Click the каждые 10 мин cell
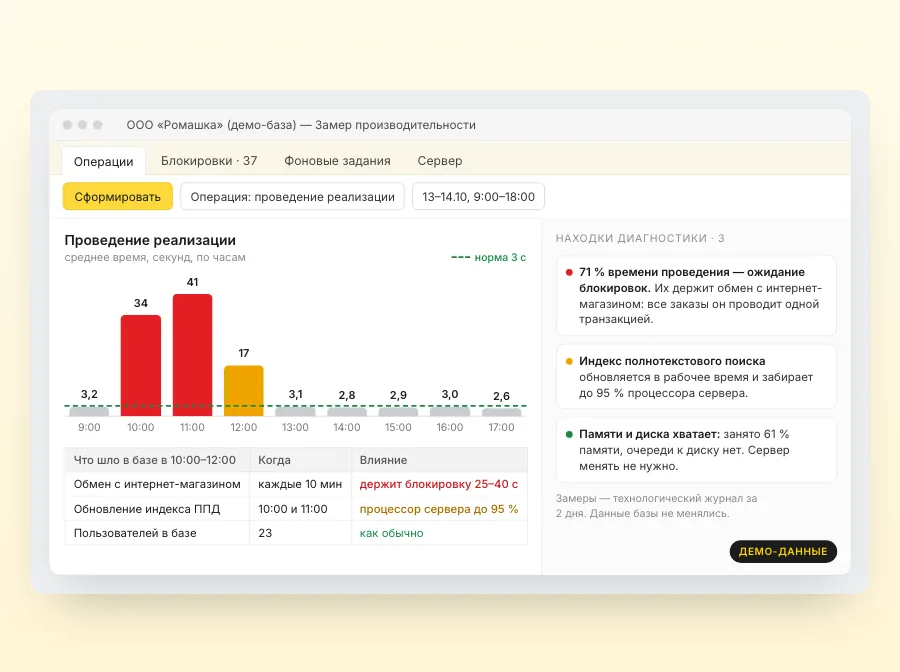The image size is (900, 672). click(x=300, y=484)
